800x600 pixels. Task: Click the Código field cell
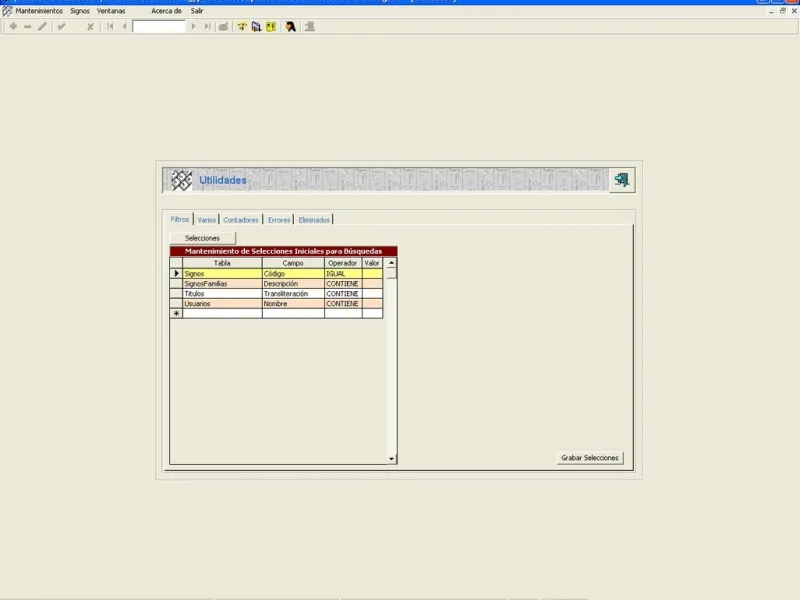[293, 273]
